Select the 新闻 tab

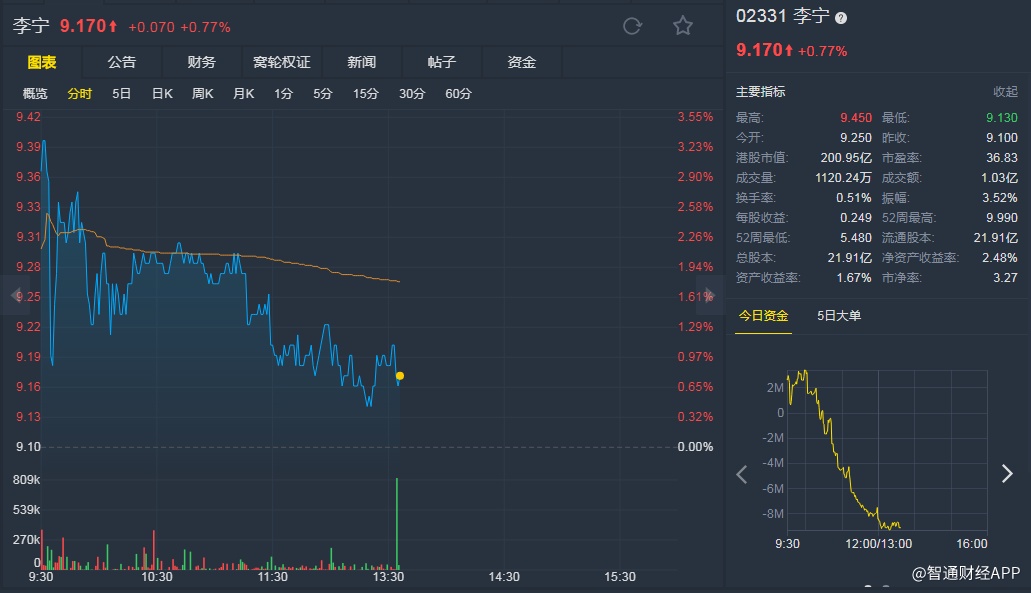click(x=362, y=62)
